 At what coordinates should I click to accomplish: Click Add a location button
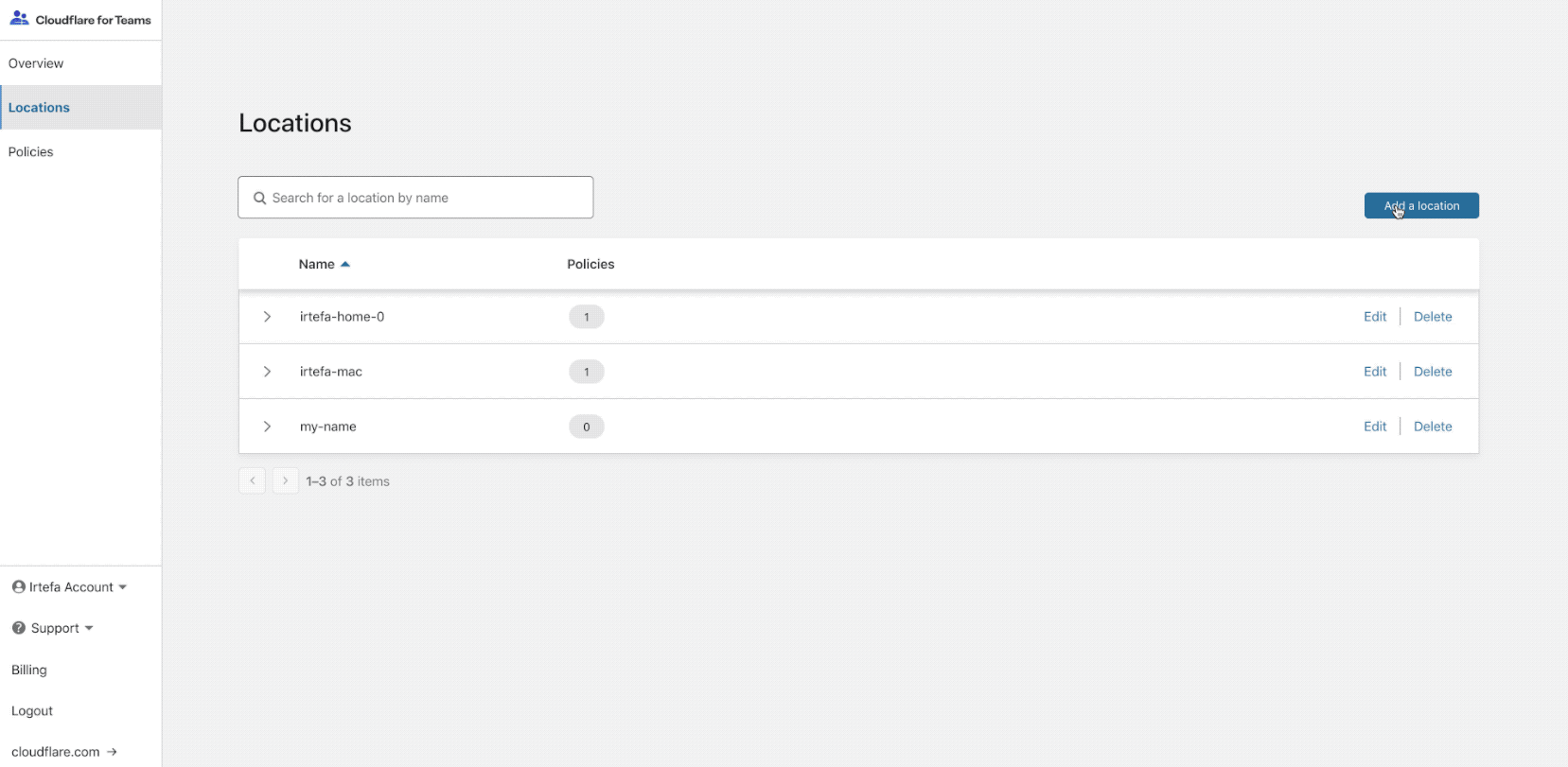1421,205
